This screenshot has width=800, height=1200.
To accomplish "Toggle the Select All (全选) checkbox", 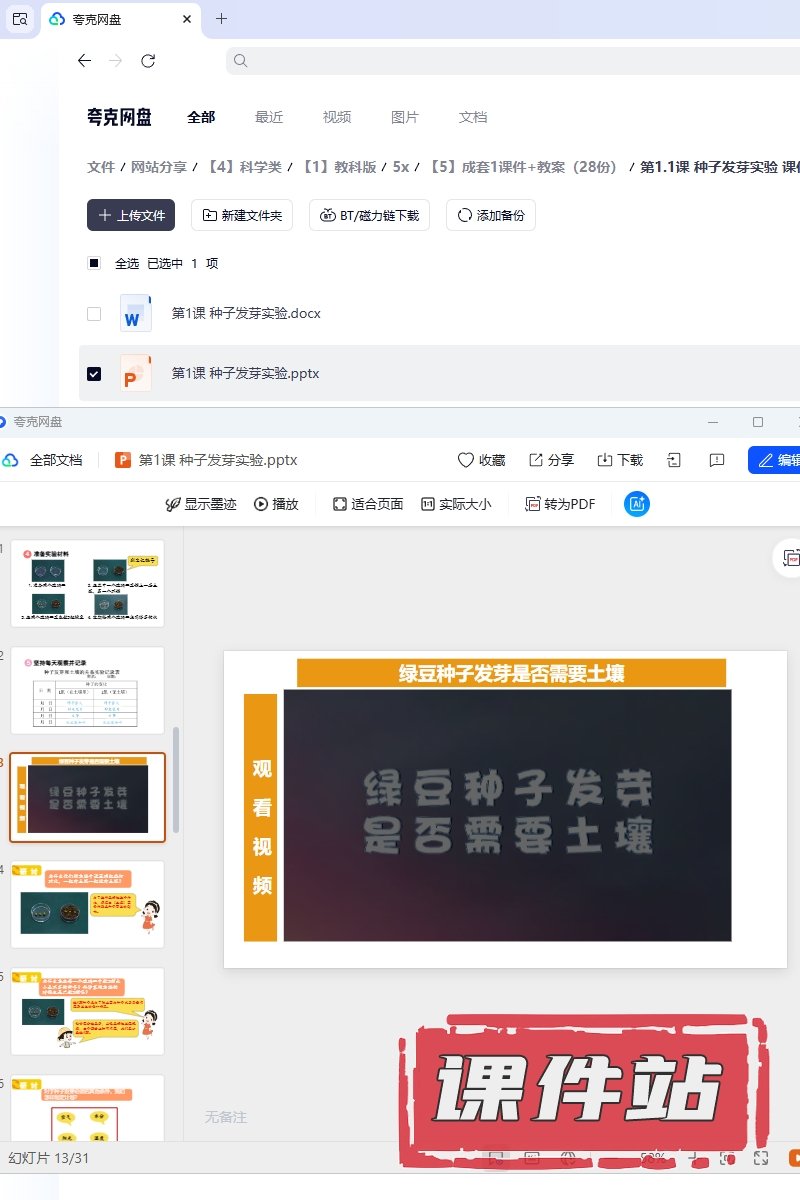I will (94, 264).
